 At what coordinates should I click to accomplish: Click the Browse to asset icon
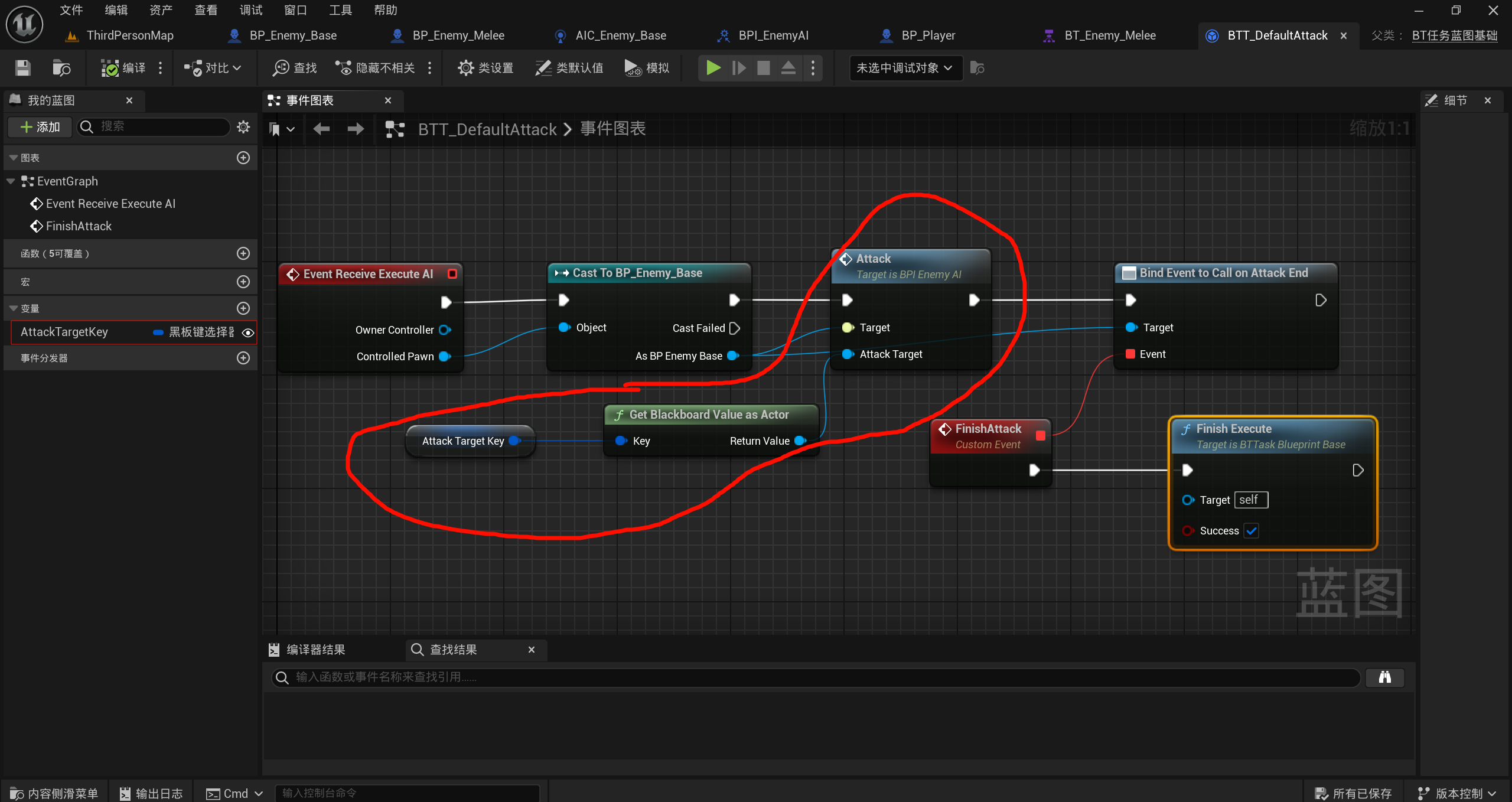tap(61, 68)
